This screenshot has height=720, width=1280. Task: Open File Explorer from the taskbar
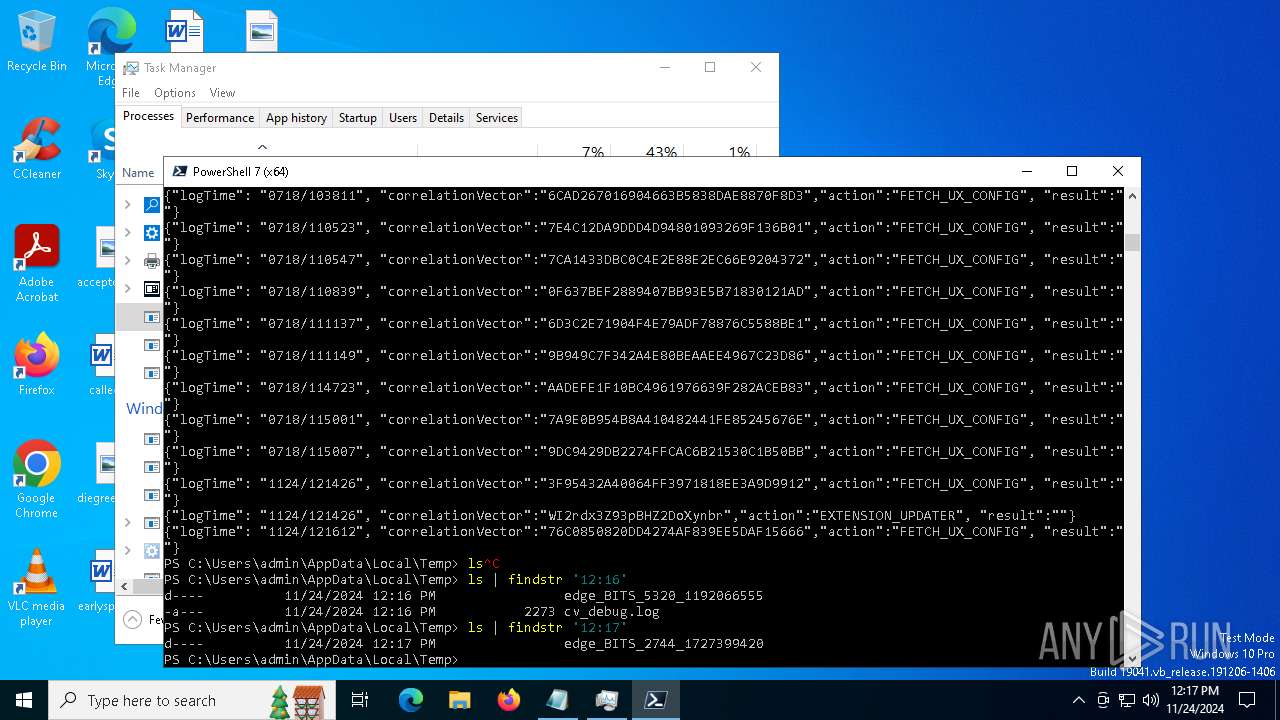tap(459, 700)
